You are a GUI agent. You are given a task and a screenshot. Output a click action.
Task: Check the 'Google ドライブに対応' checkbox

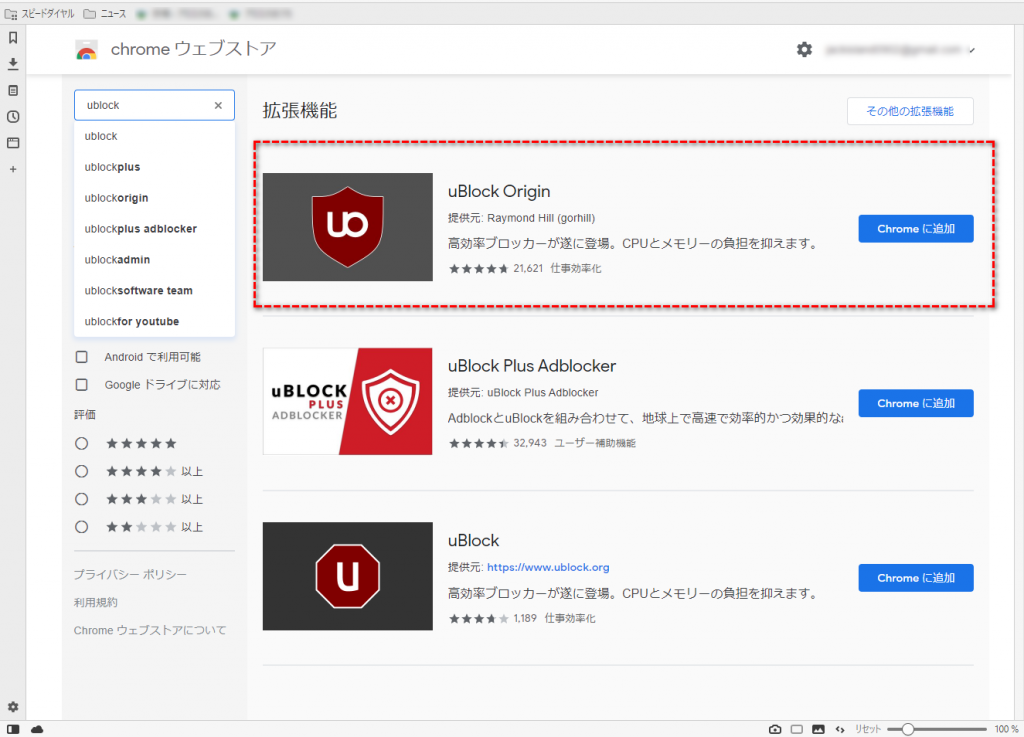tap(82, 385)
